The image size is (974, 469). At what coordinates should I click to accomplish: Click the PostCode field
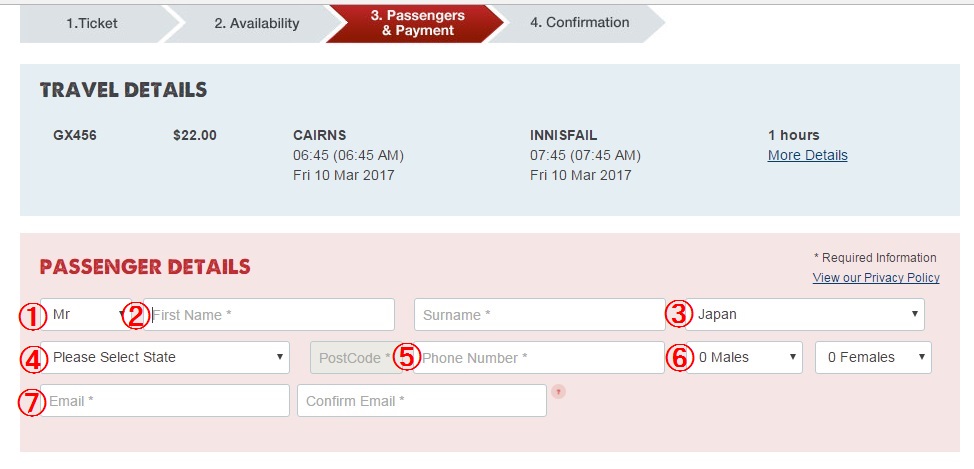pos(350,357)
